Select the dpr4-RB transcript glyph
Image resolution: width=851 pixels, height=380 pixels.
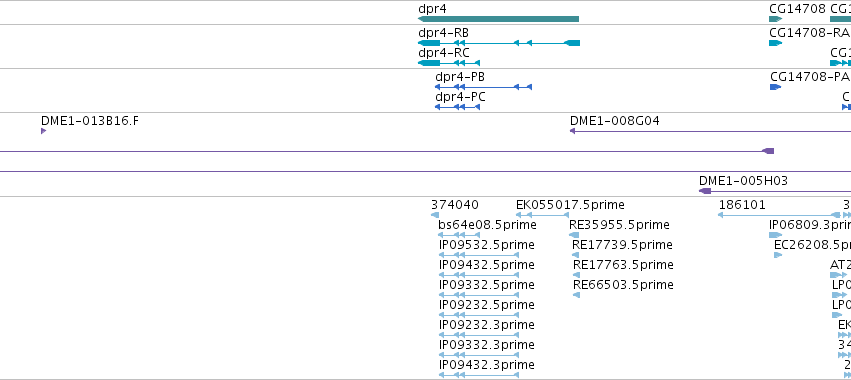click(x=499, y=43)
